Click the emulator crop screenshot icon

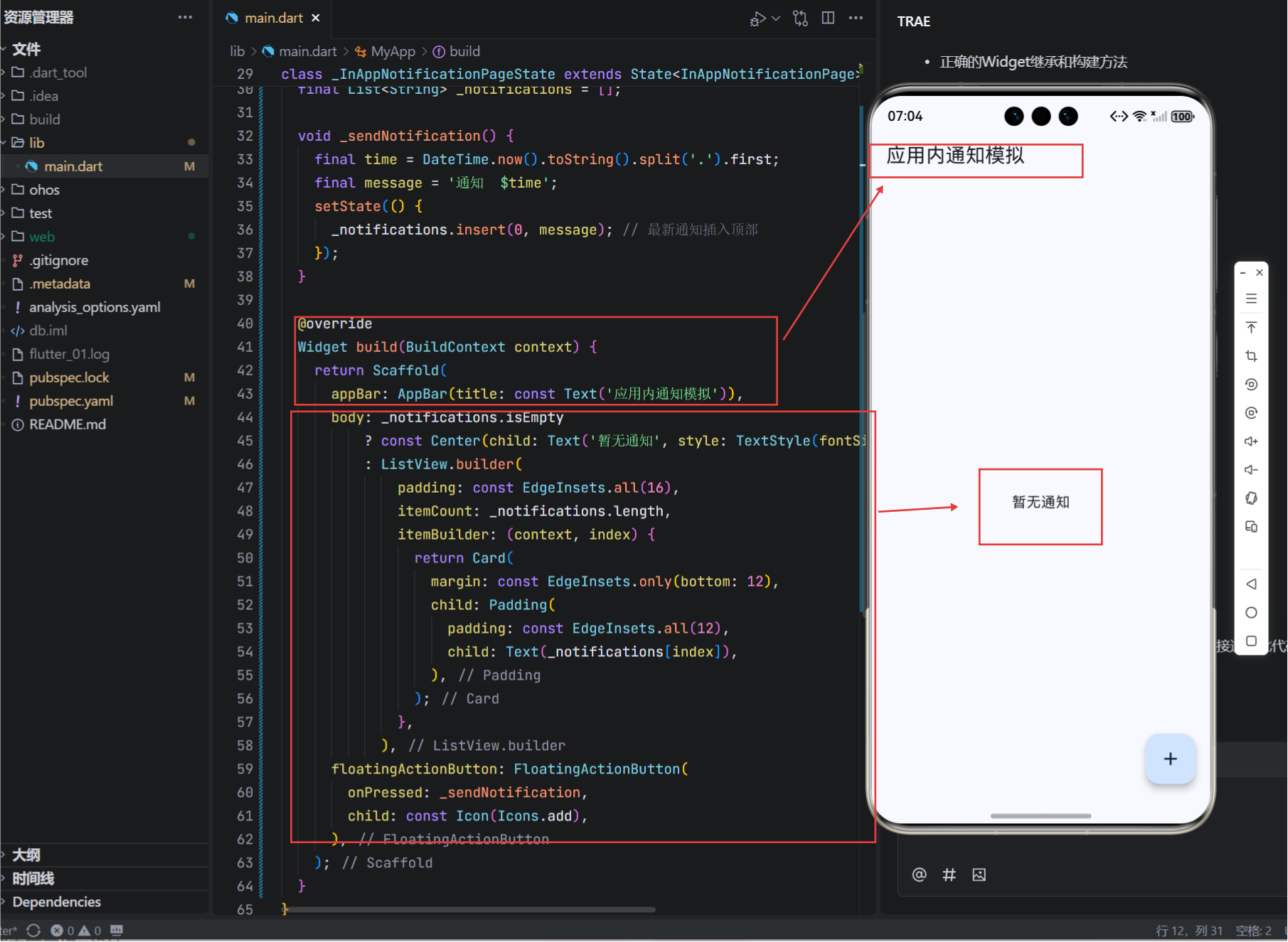pyautogui.click(x=1251, y=356)
